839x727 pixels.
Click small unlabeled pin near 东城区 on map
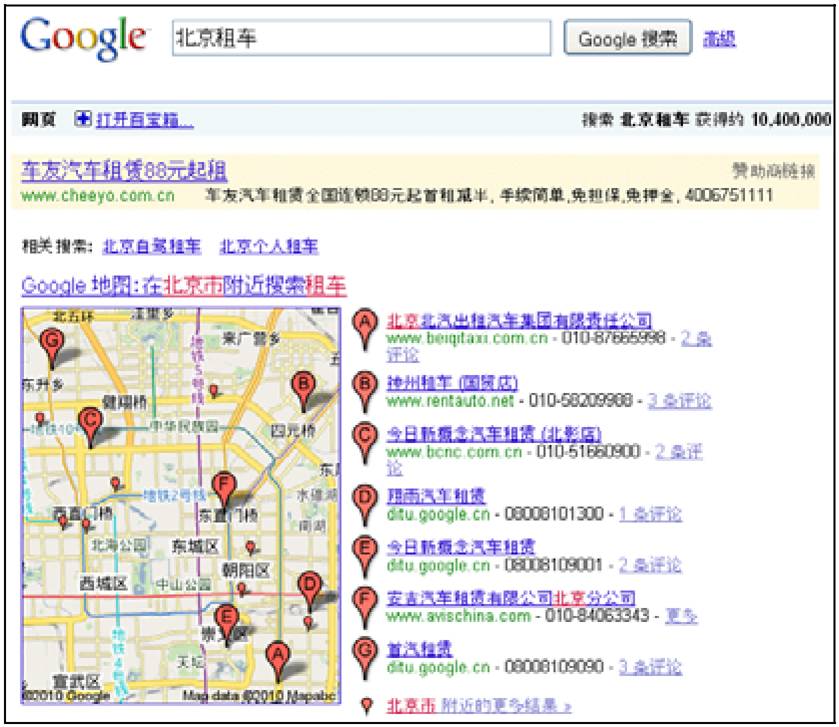click(250, 547)
